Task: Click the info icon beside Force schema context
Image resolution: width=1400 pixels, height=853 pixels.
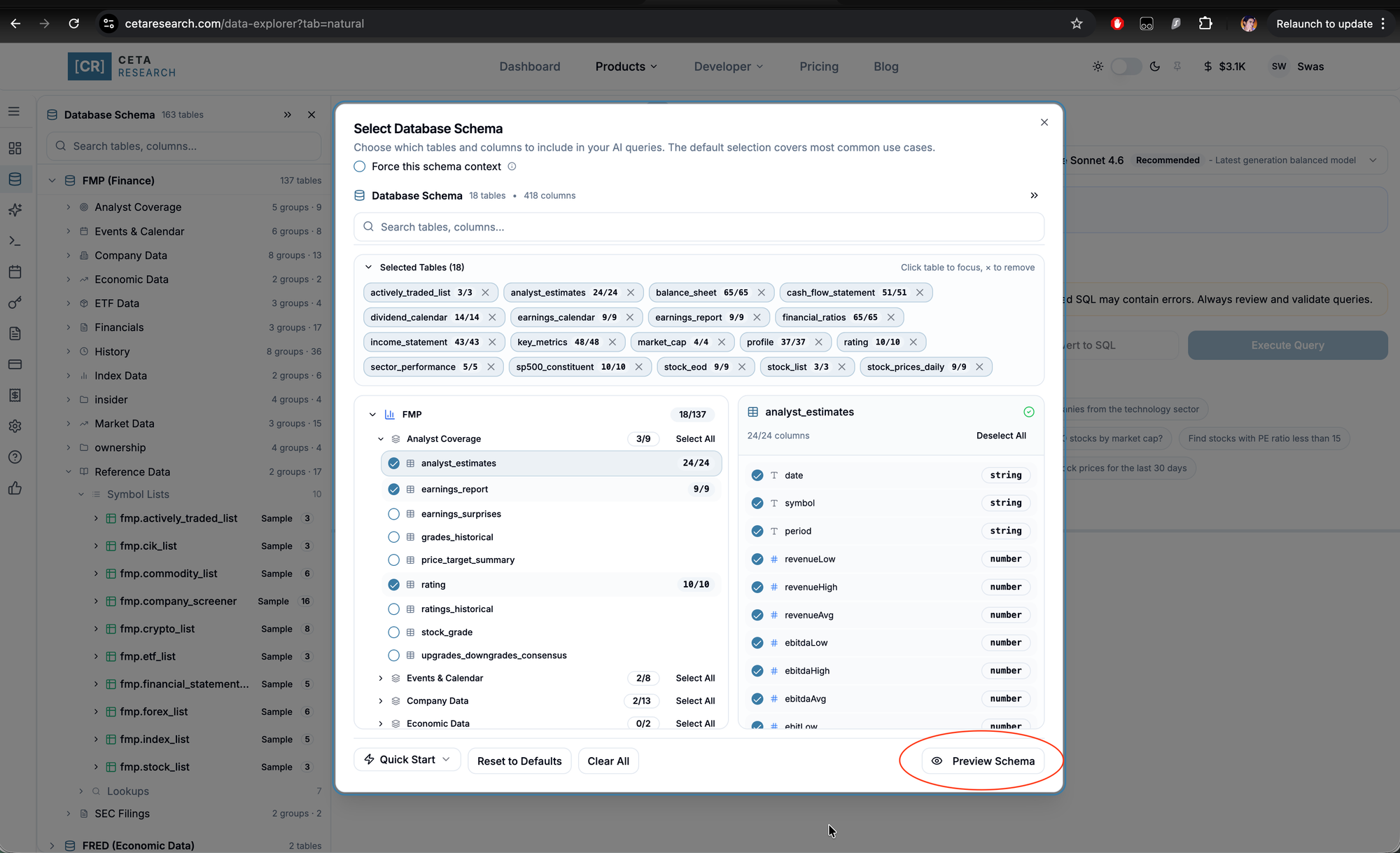Action: point(512,167)
